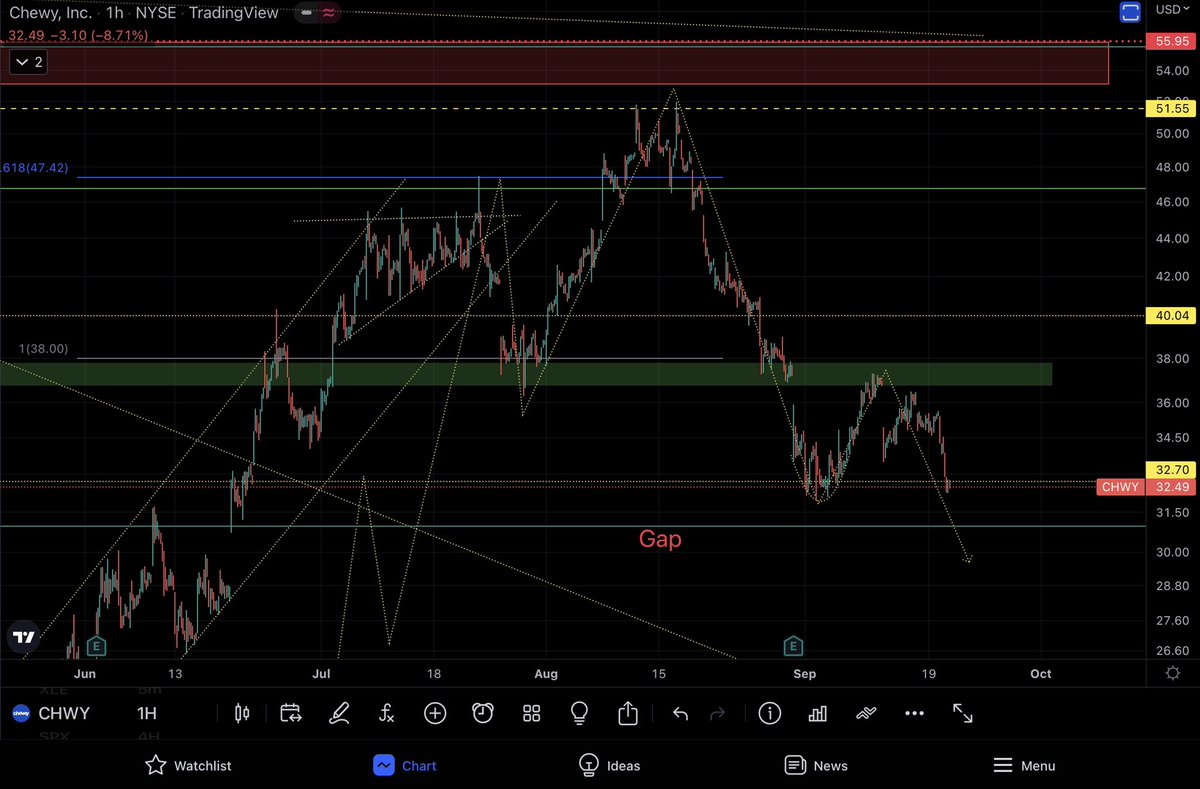This screenshot has width=1200, height=789.
Task: Click the lightbulb icon in chart toolbar
Action: pos(579,713)
